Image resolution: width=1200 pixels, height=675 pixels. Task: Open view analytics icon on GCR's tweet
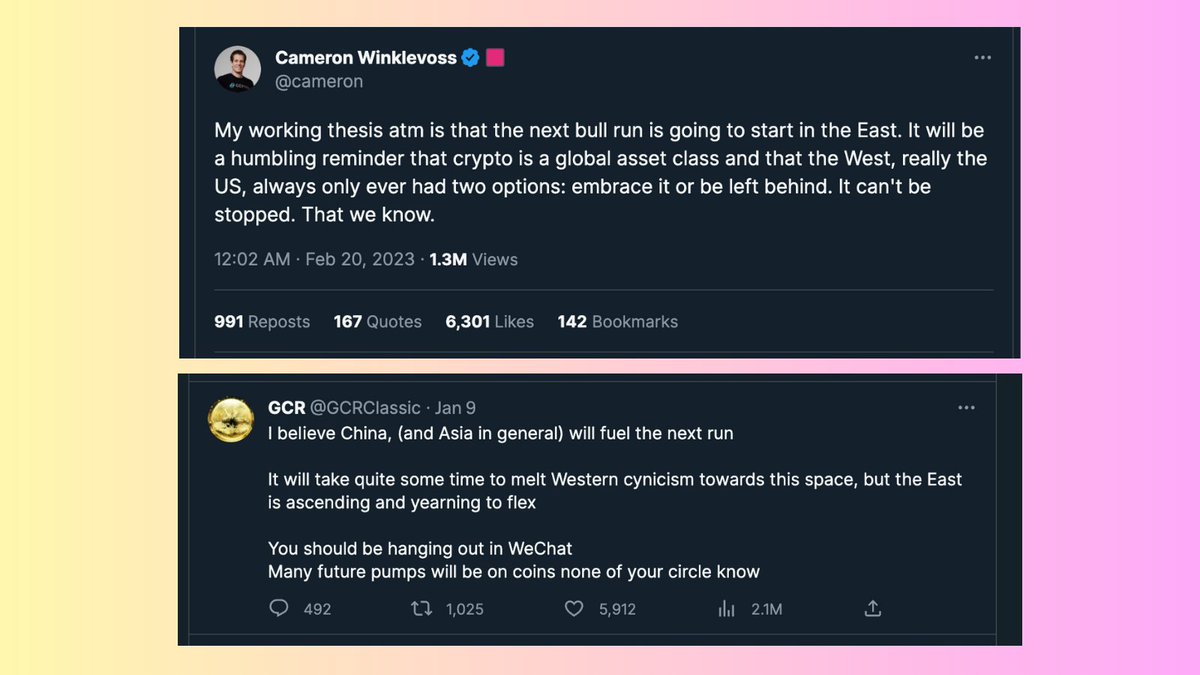[727, 608]
